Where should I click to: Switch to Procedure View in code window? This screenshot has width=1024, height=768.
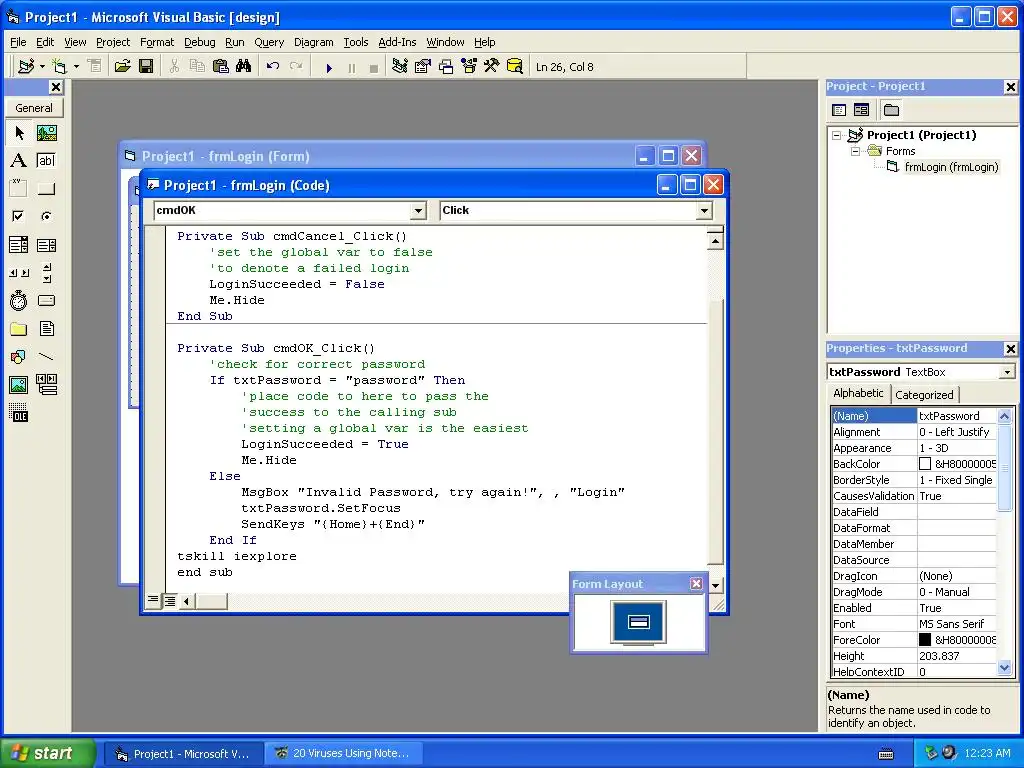coord(153,600)
